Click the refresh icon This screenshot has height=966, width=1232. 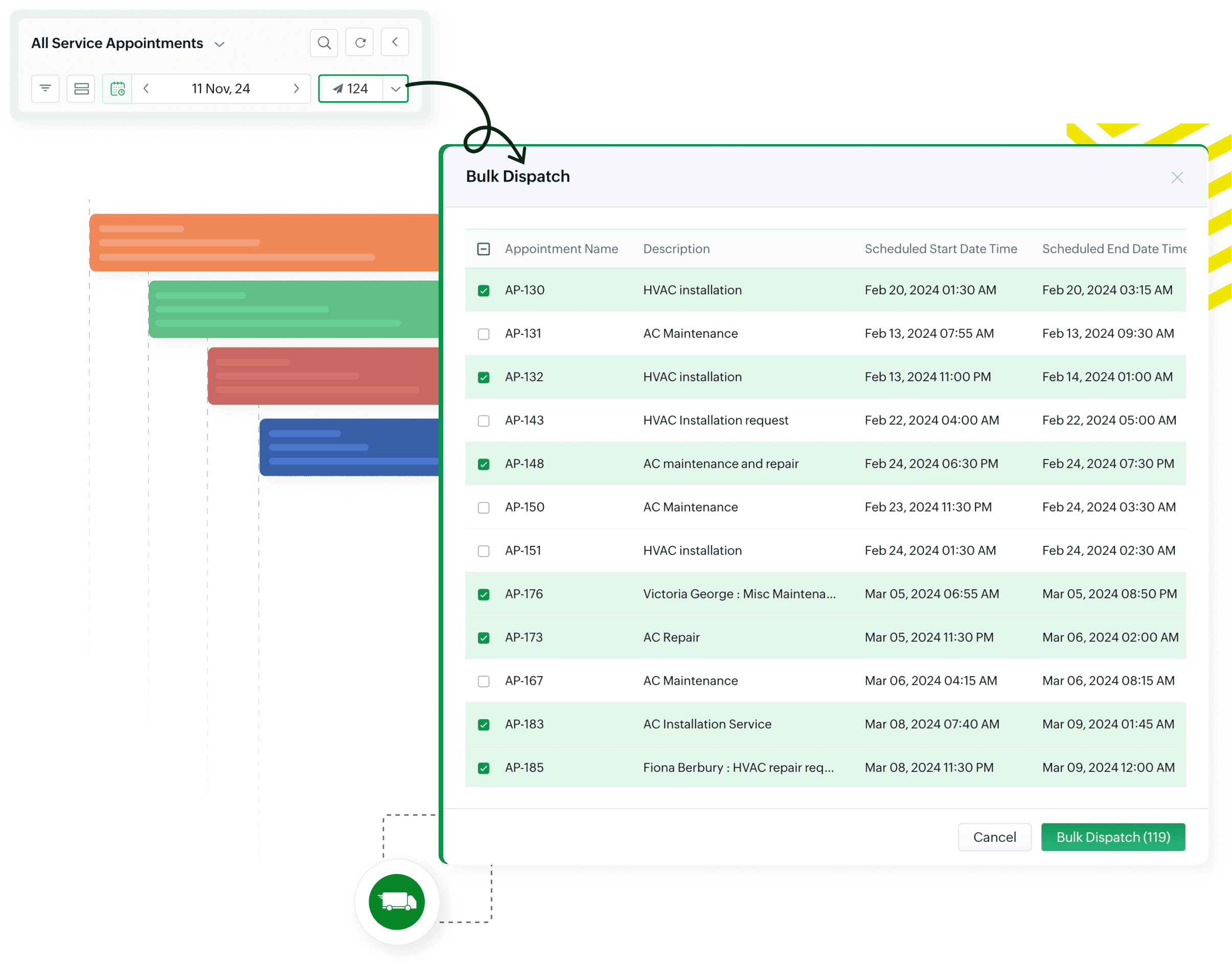tap(360, 43)
